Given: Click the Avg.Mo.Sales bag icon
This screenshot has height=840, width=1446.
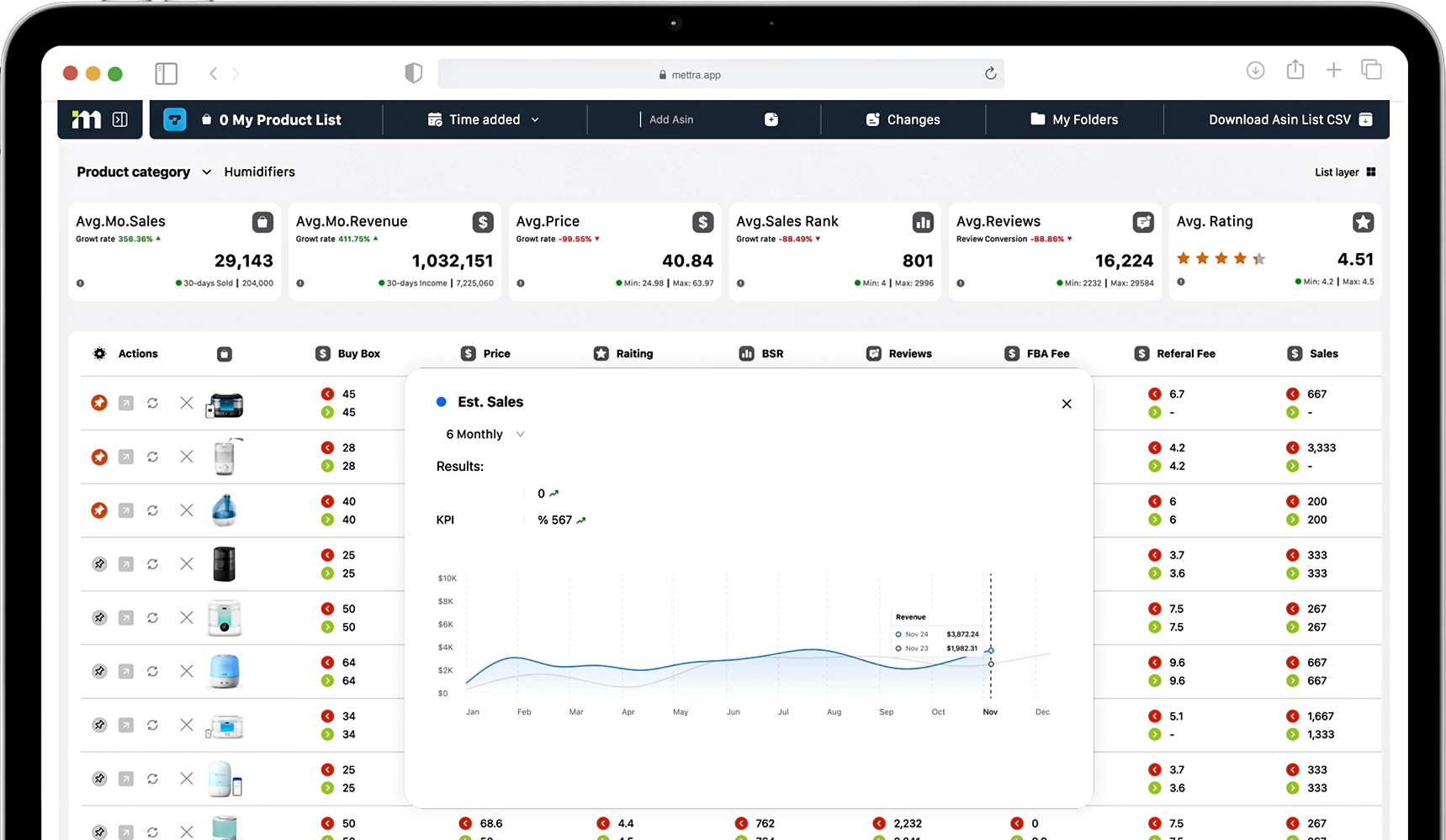Looking at the screenshot, I should point(262,222).
